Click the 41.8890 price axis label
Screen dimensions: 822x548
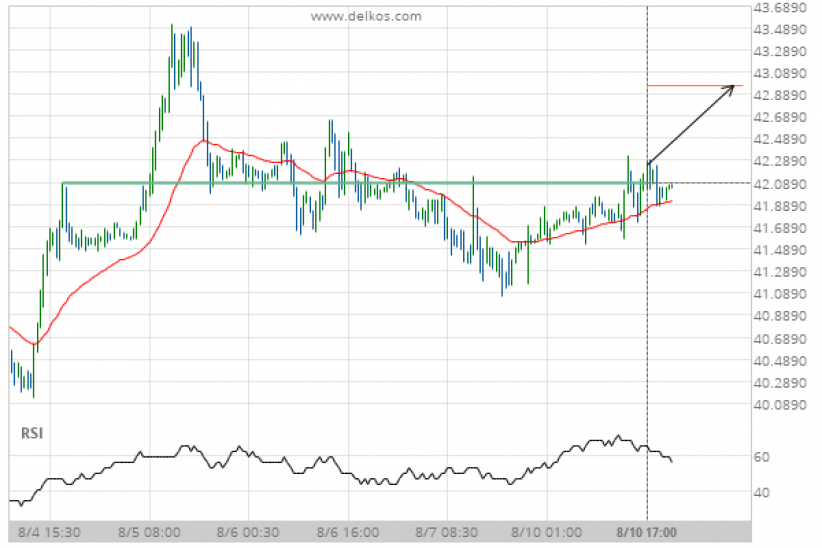(x=780, y=207)
